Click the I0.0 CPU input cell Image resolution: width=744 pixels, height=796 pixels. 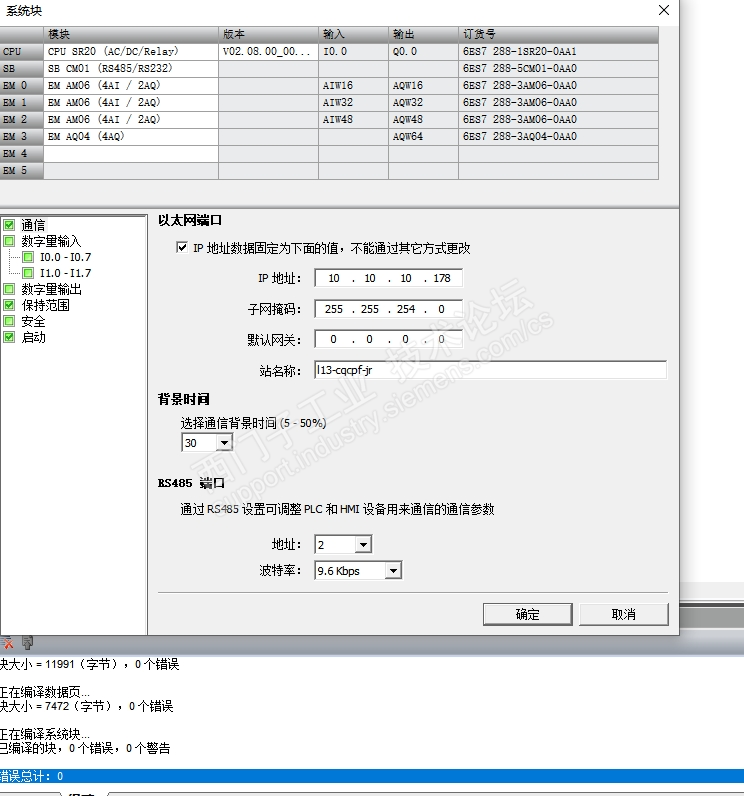tap(353, 52)
